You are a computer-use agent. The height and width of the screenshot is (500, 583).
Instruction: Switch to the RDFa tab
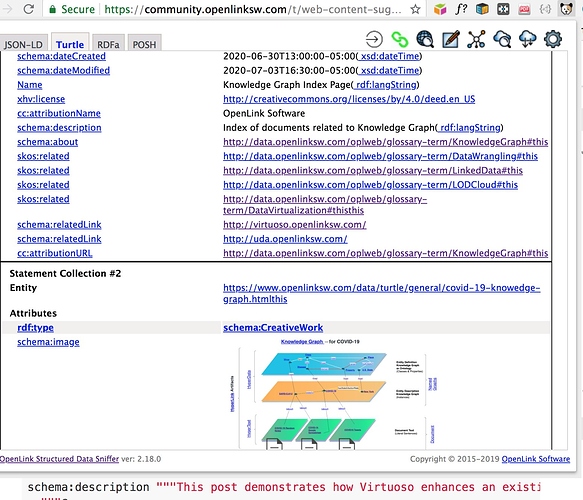108,44
